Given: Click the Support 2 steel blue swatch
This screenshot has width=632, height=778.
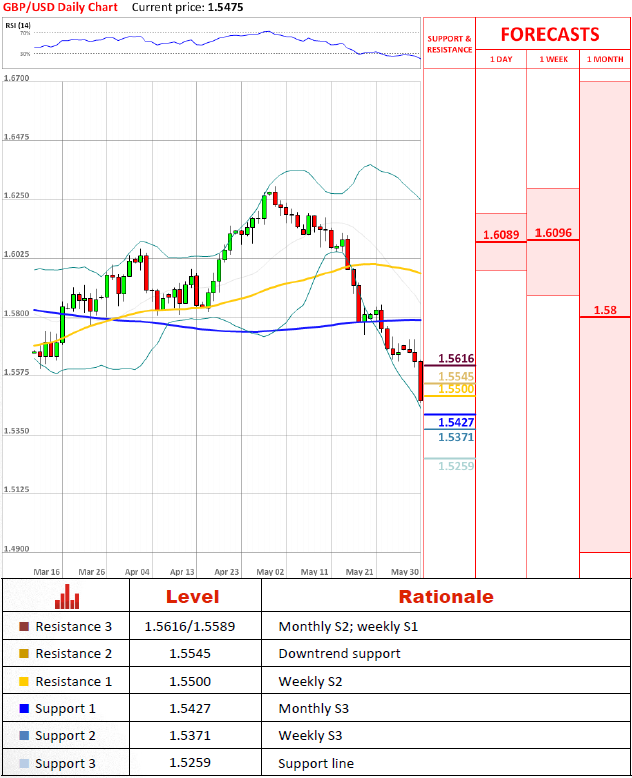Looking at the screenshot, I should click(24, 735).
